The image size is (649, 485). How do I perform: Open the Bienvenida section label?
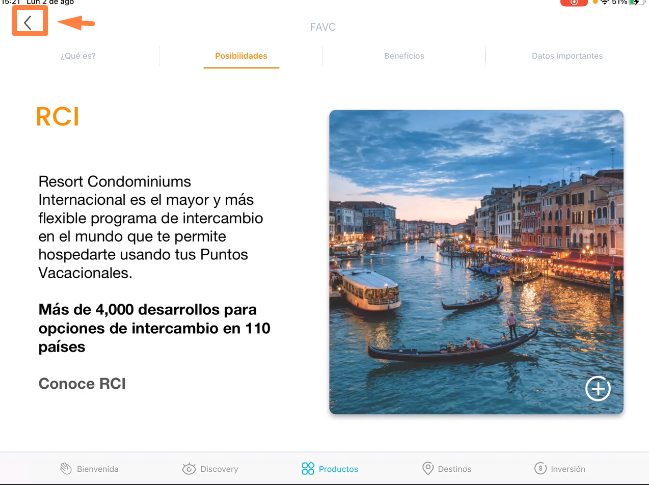point(98,469)
